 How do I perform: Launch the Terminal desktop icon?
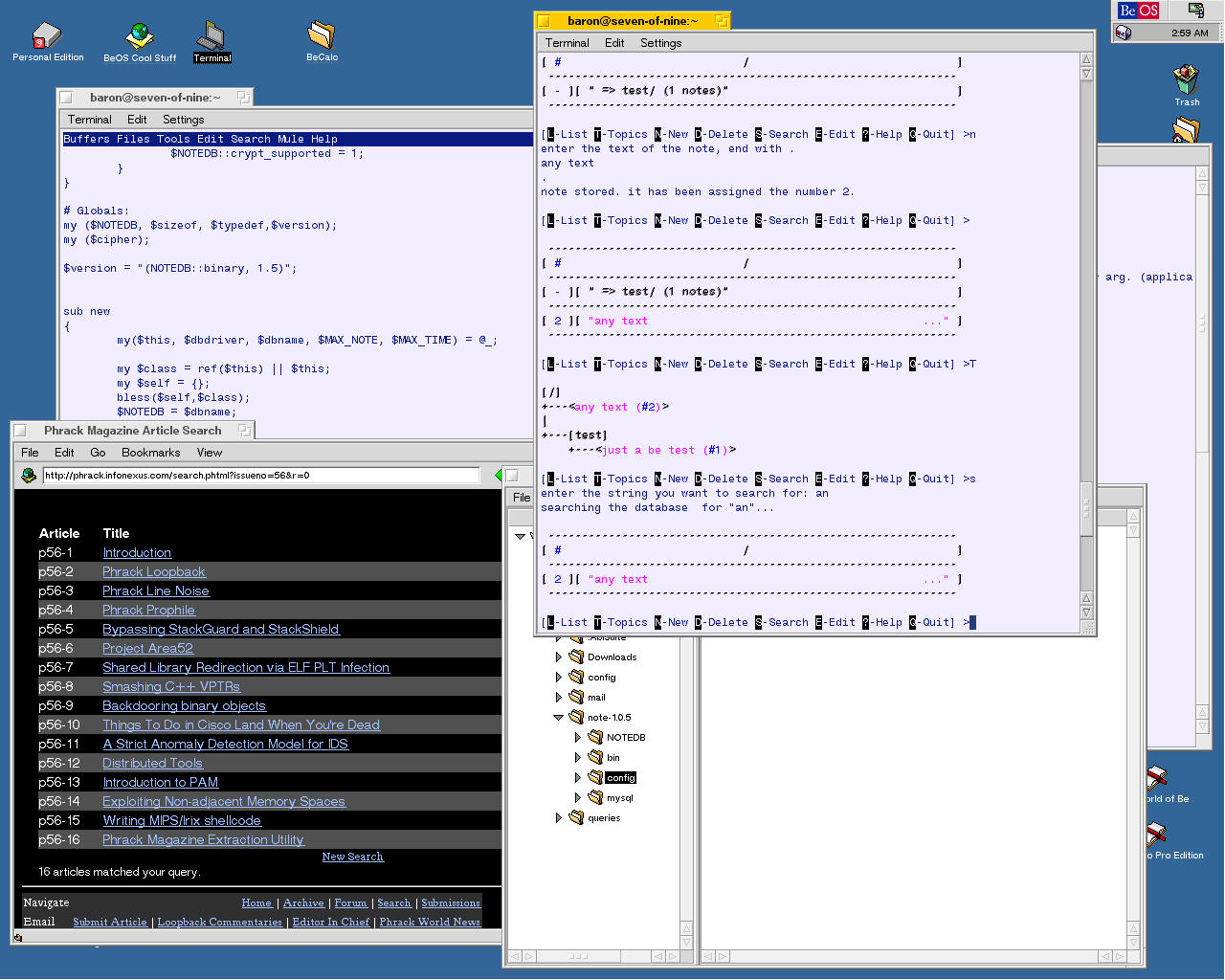coord(211,37)
